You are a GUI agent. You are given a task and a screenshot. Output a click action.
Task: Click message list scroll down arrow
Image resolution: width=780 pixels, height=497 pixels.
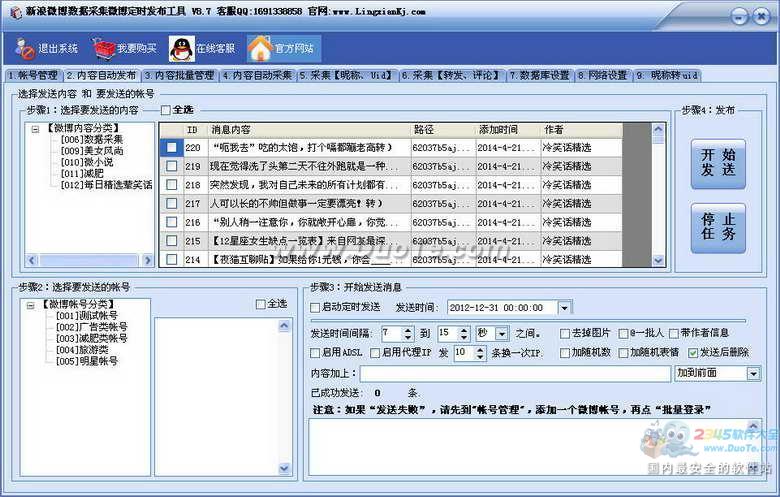point(658,260)
